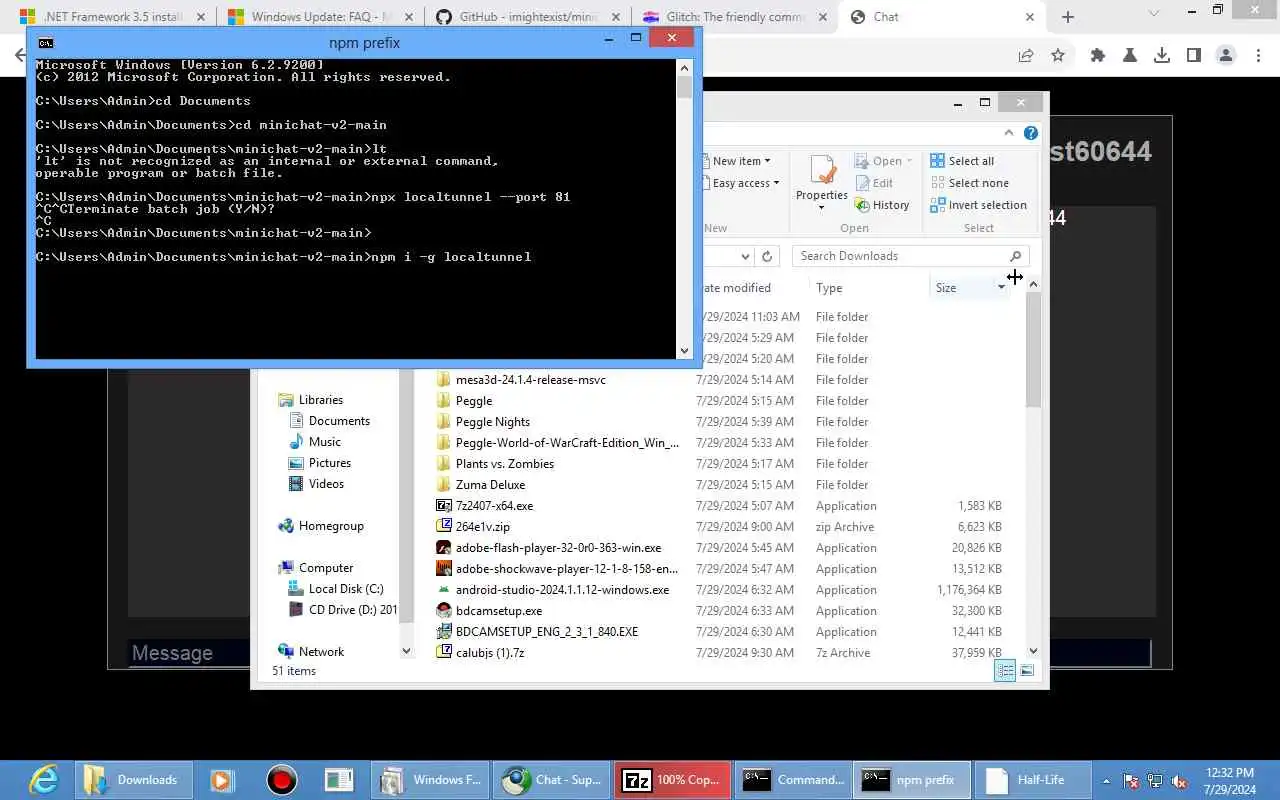Switch to details view in Explorer

(x=1005, y=671)
